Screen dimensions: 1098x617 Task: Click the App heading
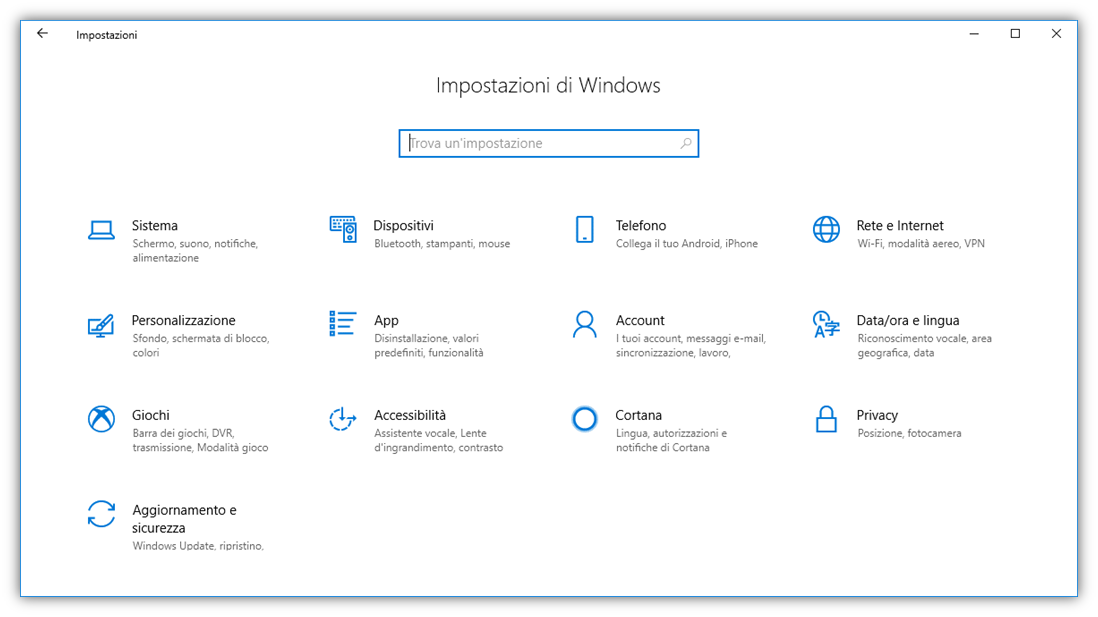pos(386,320)
